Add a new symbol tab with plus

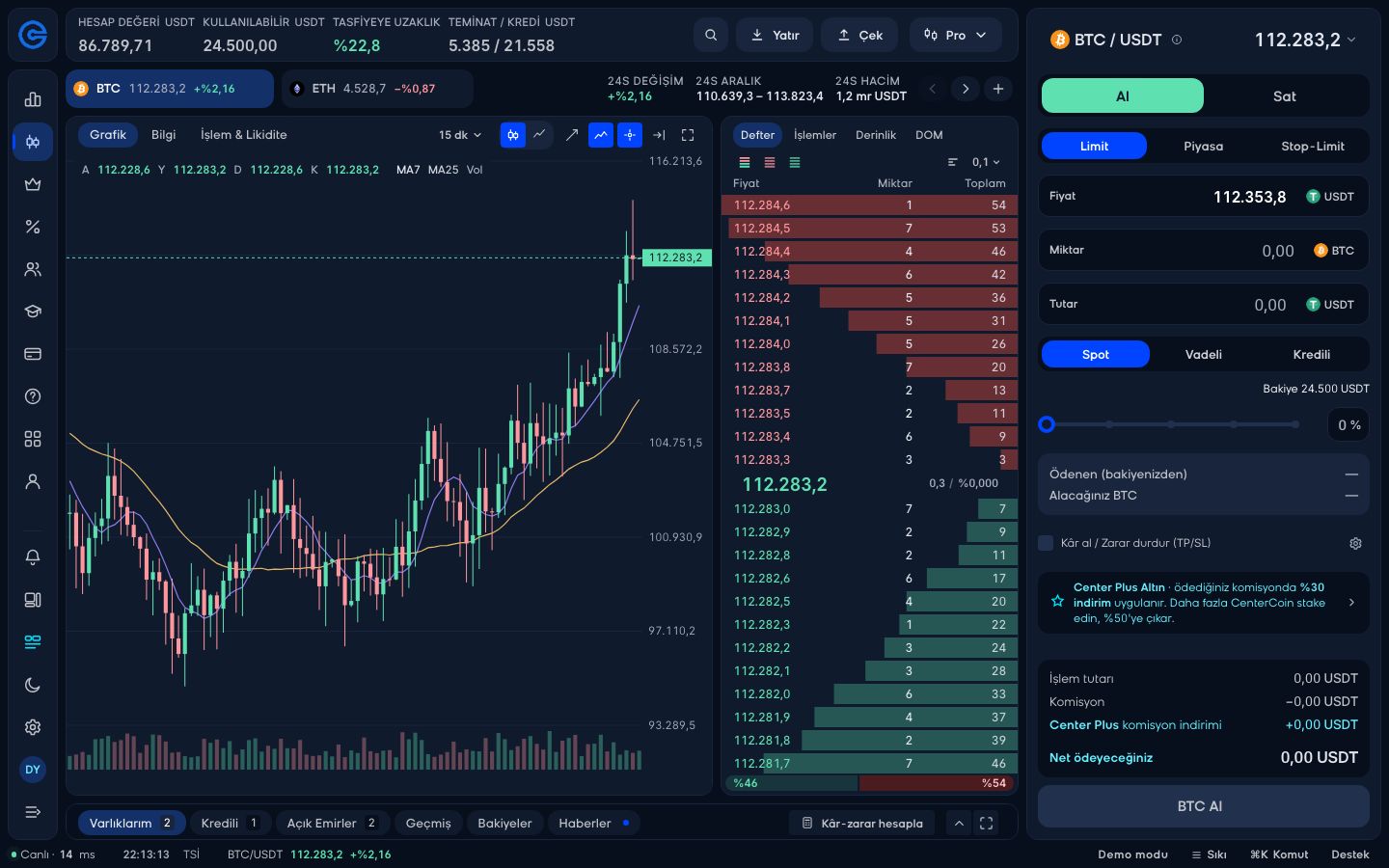tap(998, 89)
